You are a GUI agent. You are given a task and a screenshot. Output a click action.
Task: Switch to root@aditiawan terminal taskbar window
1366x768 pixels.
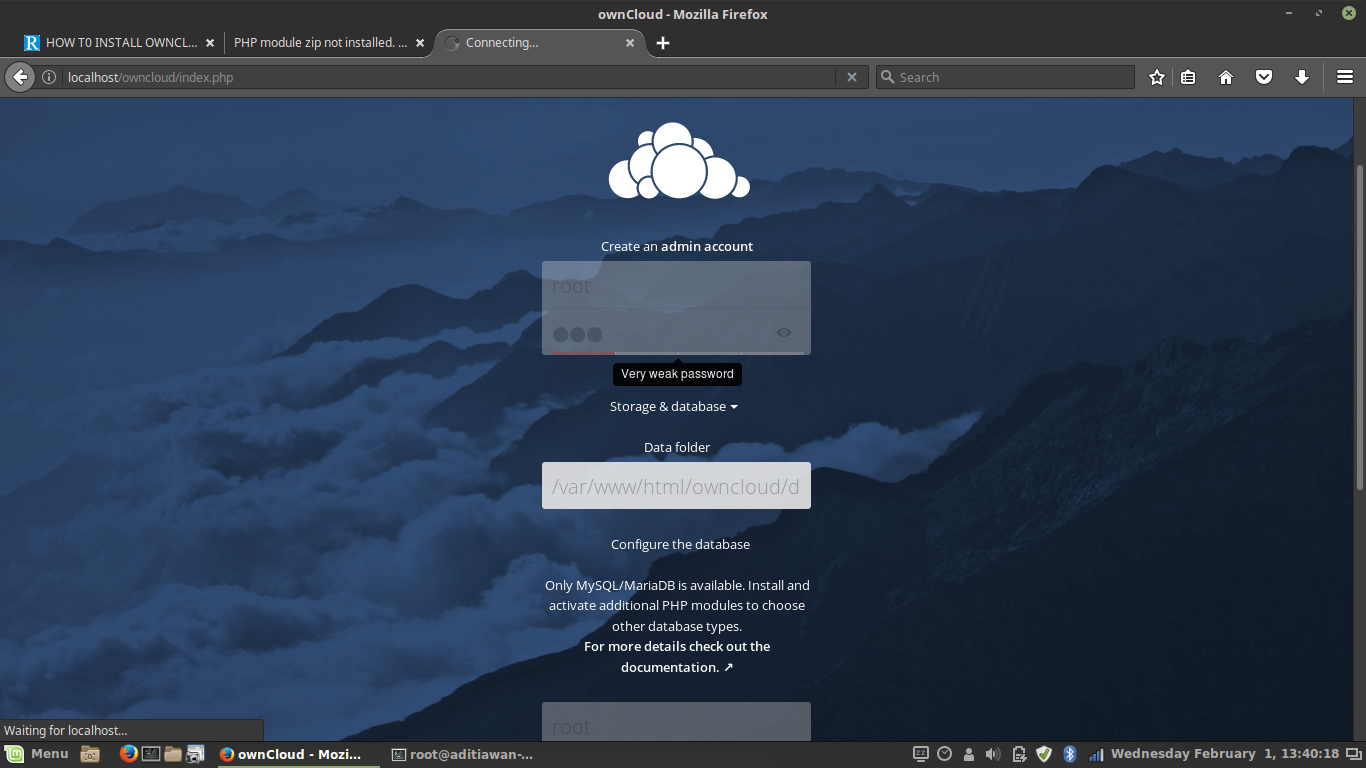click(x=462, y=754)
